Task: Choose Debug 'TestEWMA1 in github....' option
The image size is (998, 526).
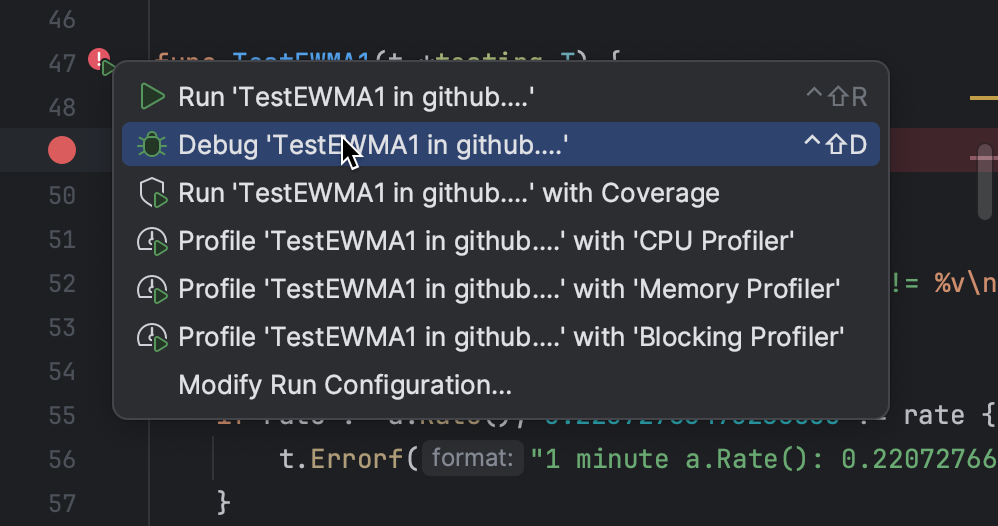Action: [x=373, y=145]
